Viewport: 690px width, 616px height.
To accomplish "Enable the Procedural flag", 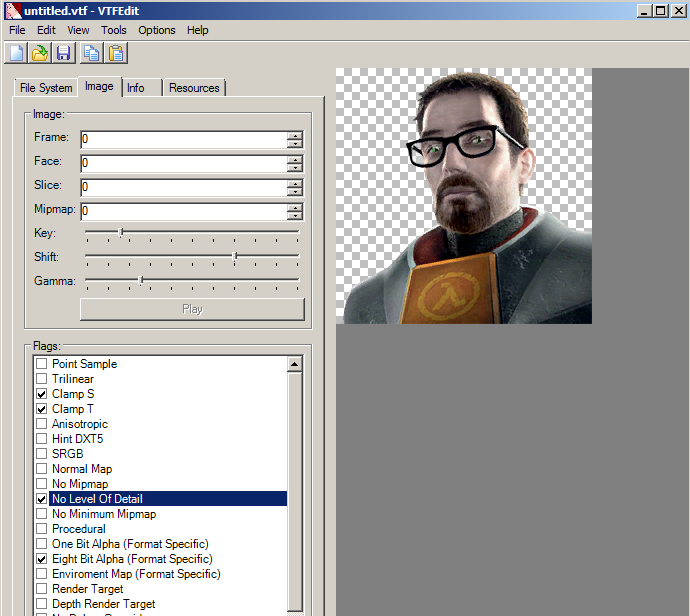I will click(x=42, y=529).
